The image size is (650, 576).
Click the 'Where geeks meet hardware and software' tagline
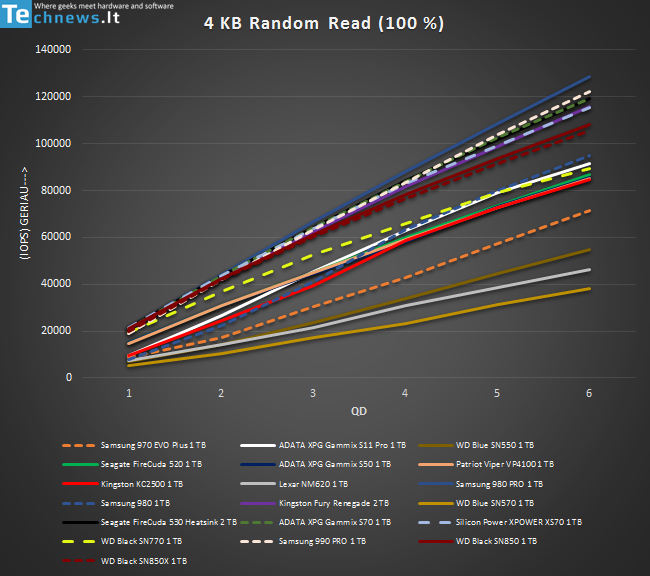tap(104, 6)
